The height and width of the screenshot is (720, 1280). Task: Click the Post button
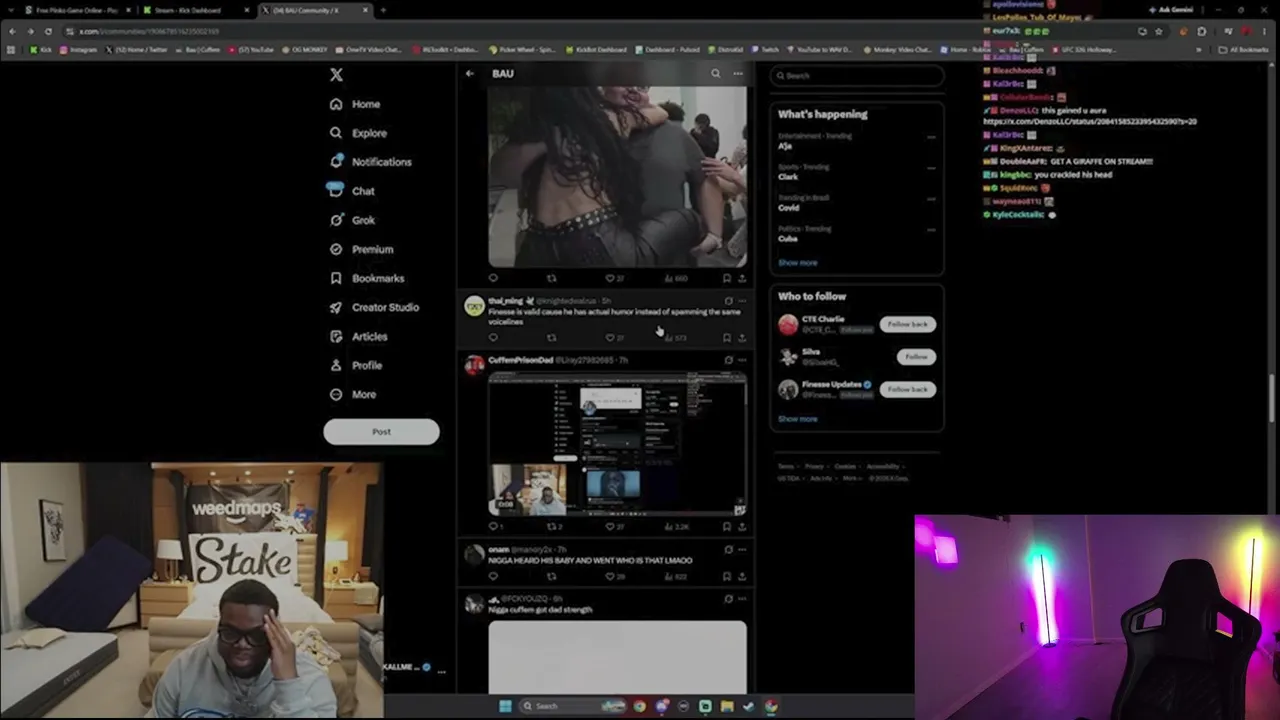[381, 432]
